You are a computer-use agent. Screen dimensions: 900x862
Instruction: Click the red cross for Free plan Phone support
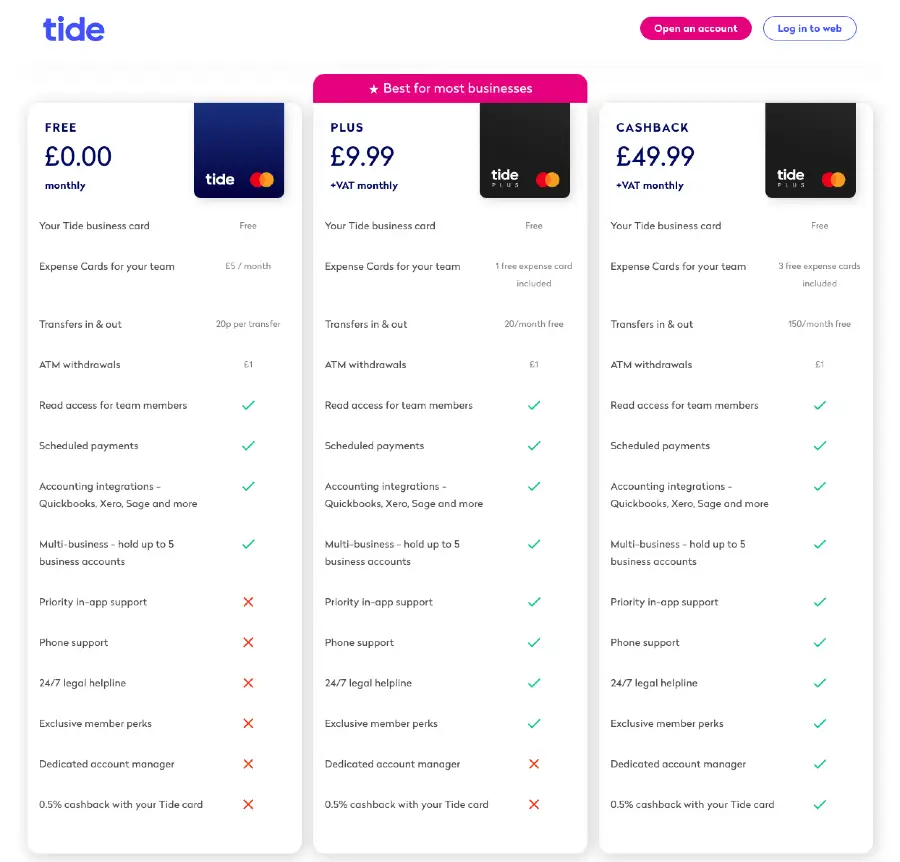(248, 642)
